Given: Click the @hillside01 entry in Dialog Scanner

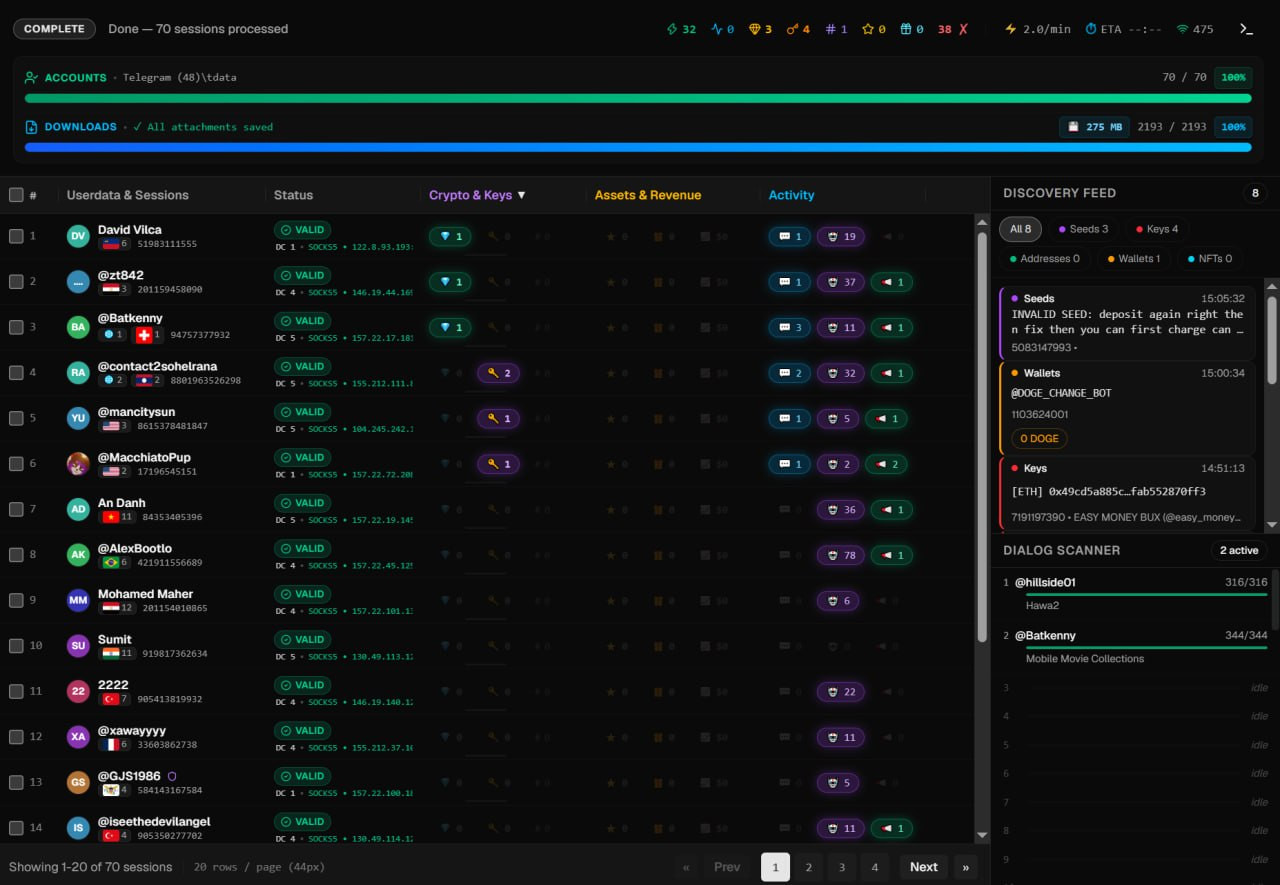Looking at the screenshot, I should [x=1135, y=594].
